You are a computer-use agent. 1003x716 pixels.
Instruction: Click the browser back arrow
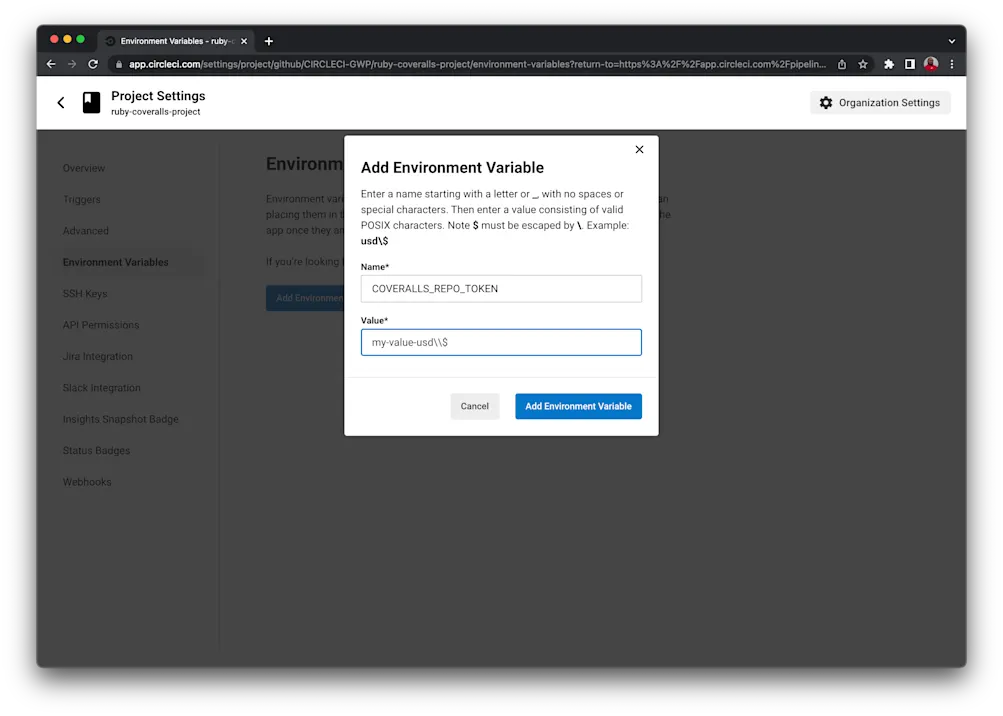(50, 63)
